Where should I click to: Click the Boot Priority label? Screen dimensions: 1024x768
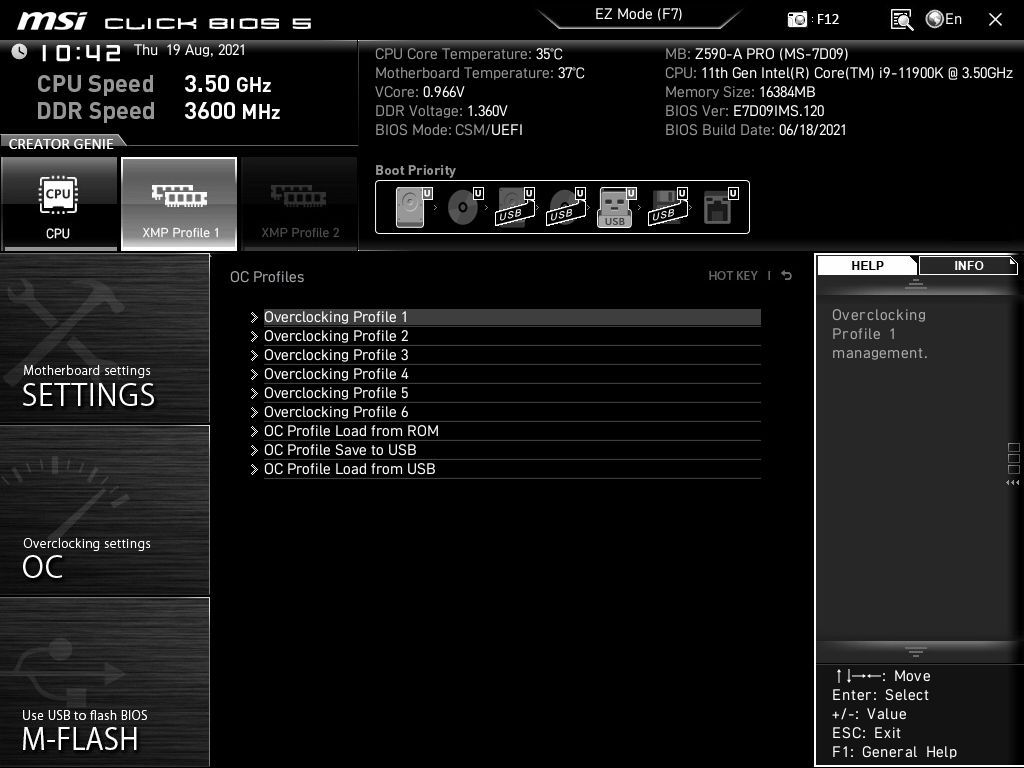point(415,170)
